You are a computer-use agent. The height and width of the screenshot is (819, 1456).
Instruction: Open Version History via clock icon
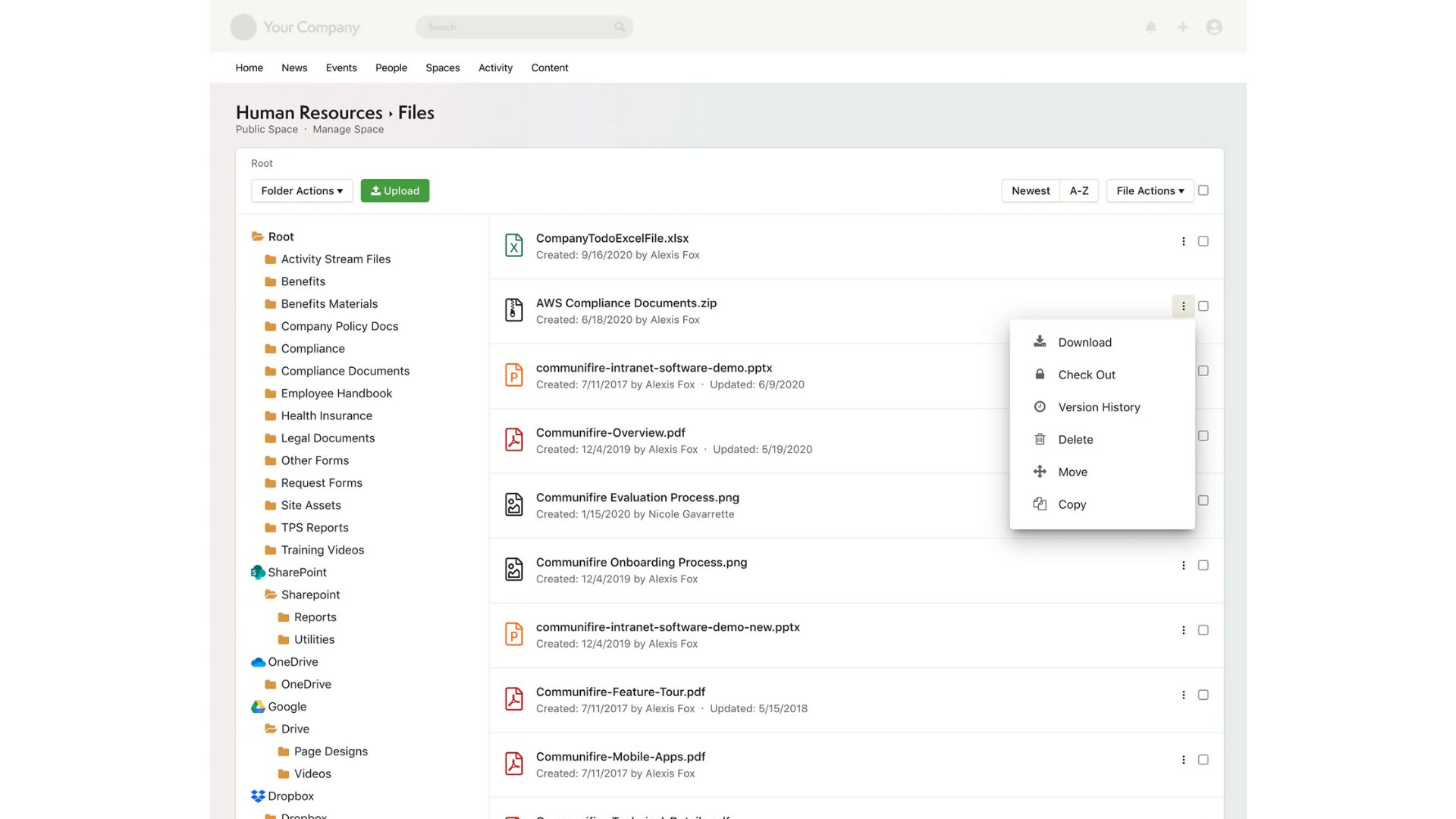point(1039,406)
